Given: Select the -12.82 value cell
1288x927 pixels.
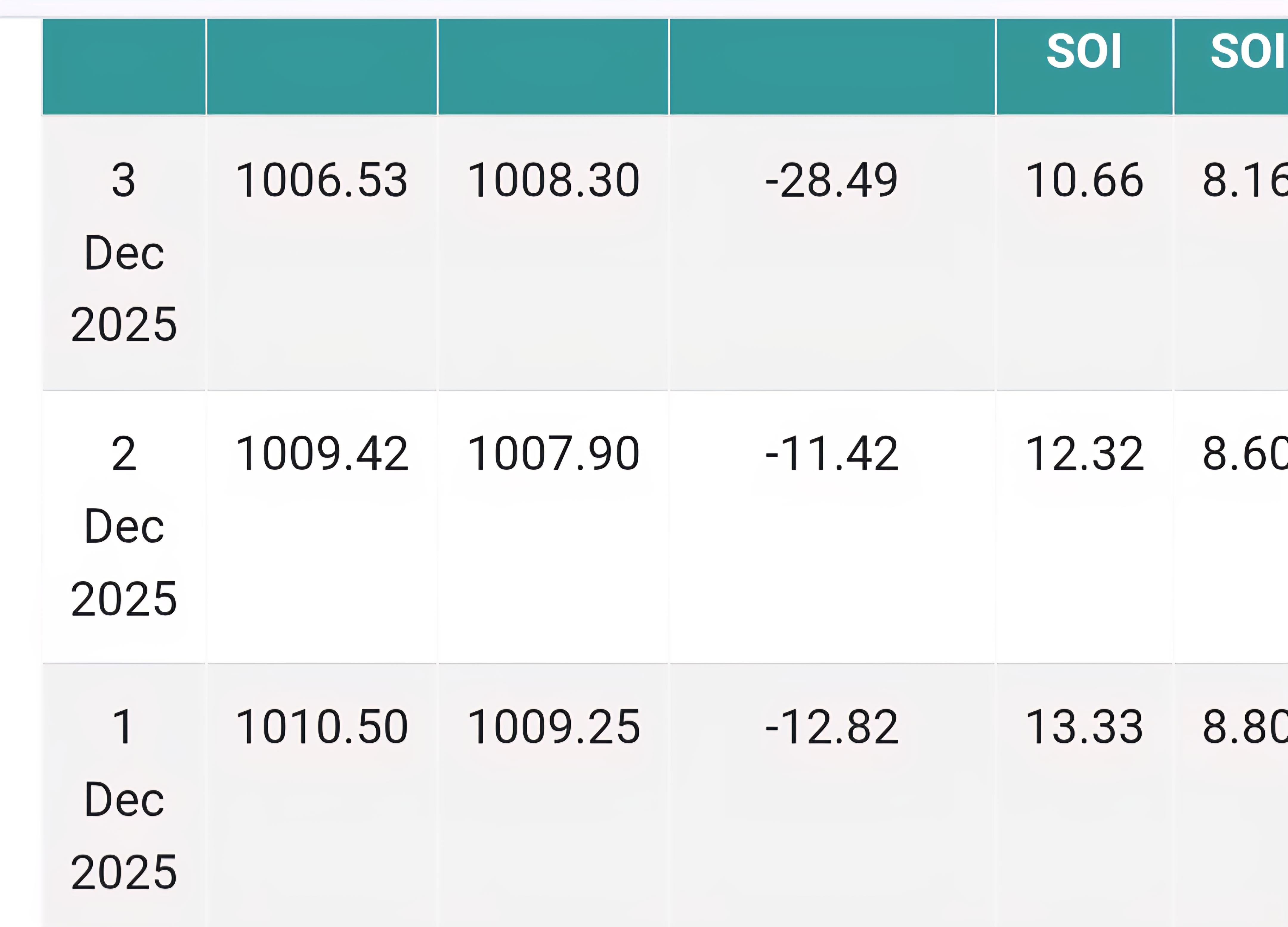Looking at the screenshot, I should click(832, 727).
